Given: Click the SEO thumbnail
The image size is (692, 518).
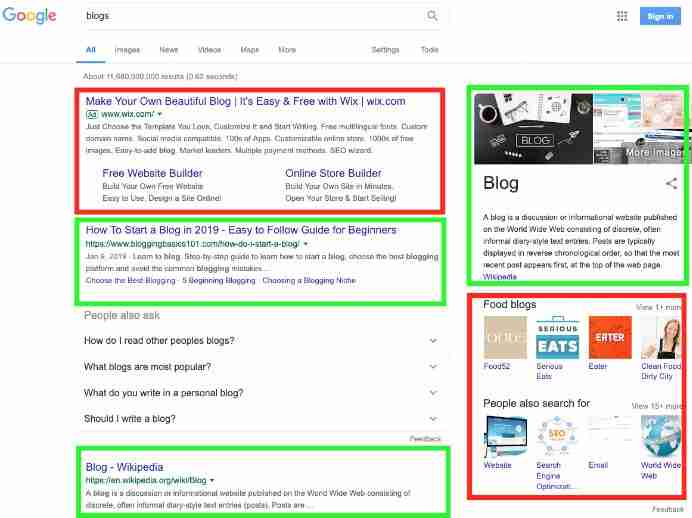Looking at the screenshot, I should pos(558,436).
